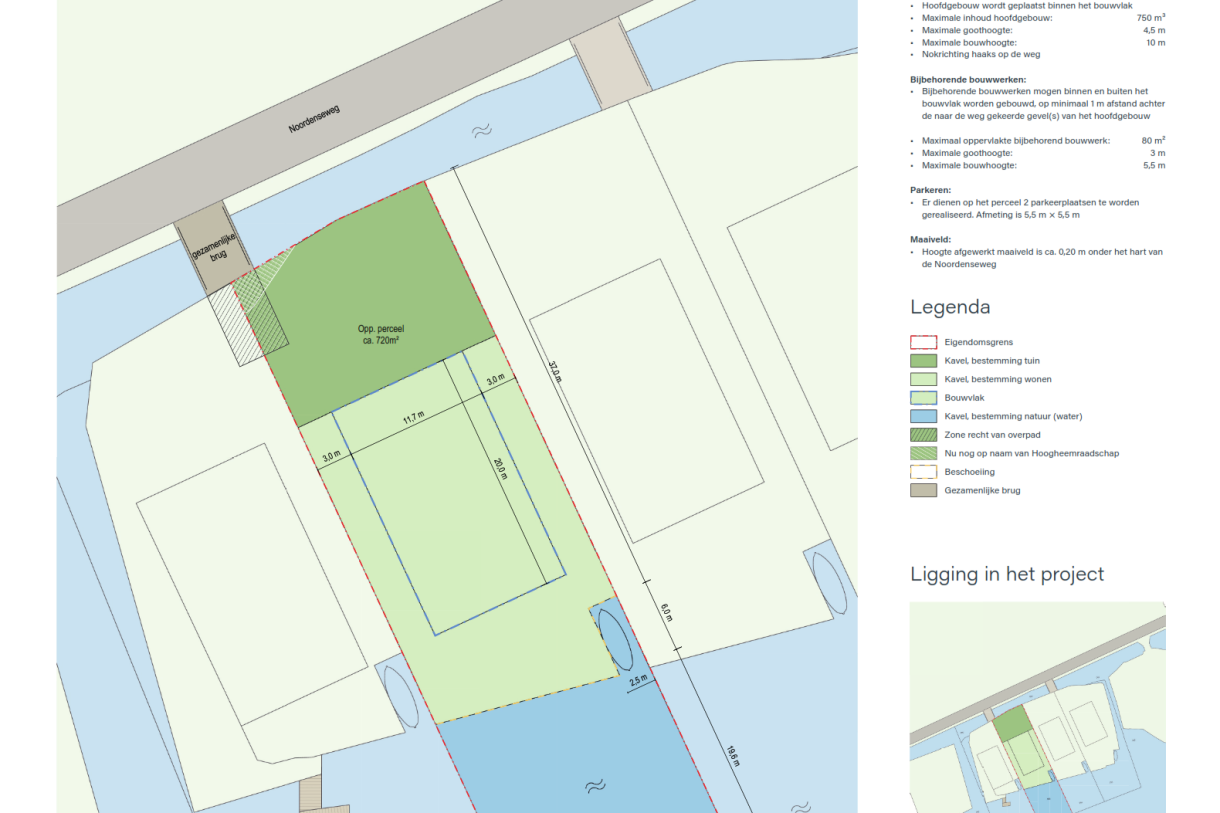Click the wave symbol in the canal below Noordenseweg

[x=481, y=130]
